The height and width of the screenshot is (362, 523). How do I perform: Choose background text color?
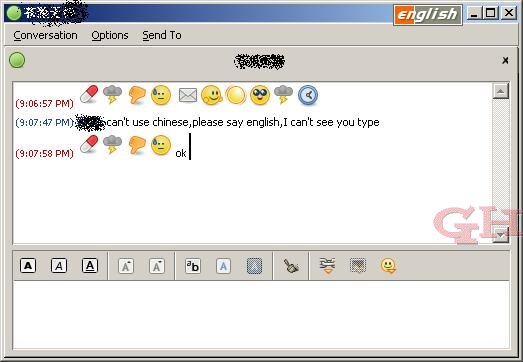254,266
